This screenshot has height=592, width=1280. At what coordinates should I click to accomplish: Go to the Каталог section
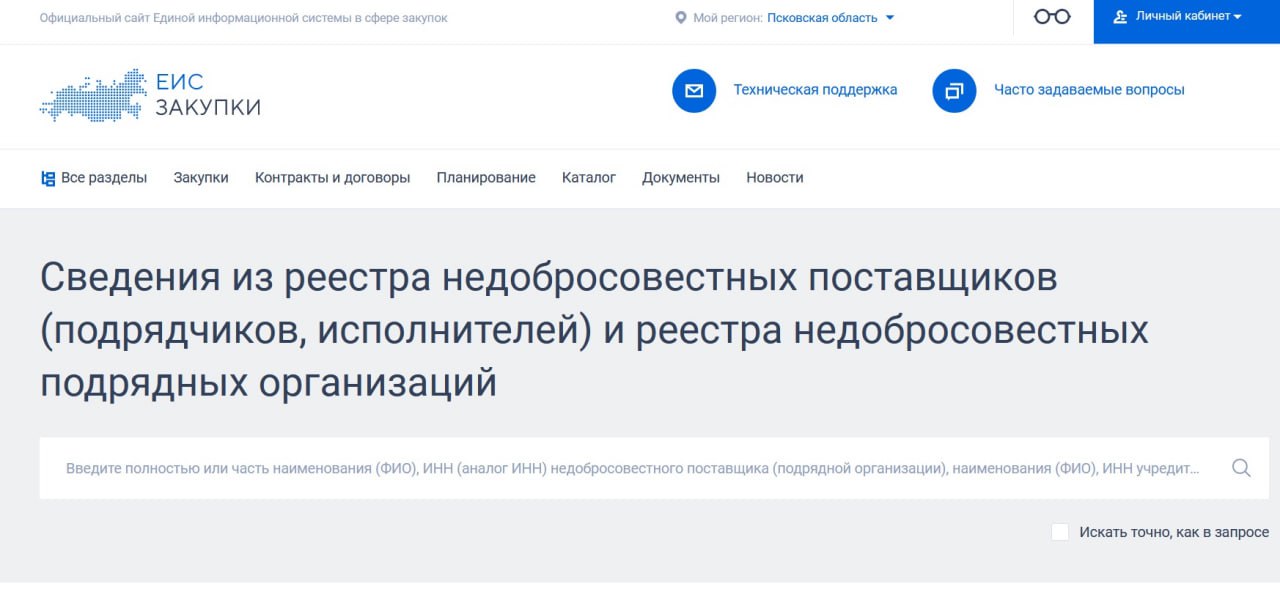[x=589, y=178]
